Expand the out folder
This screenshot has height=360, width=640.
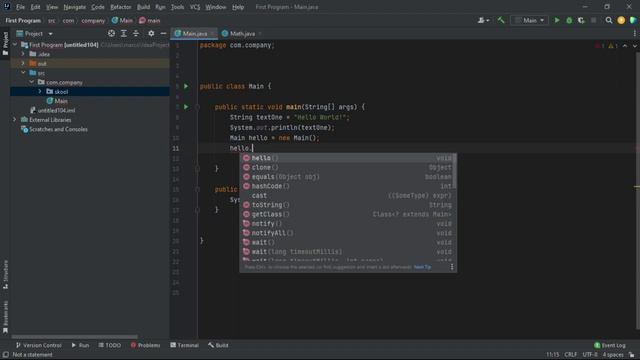[x=23, y=63]
